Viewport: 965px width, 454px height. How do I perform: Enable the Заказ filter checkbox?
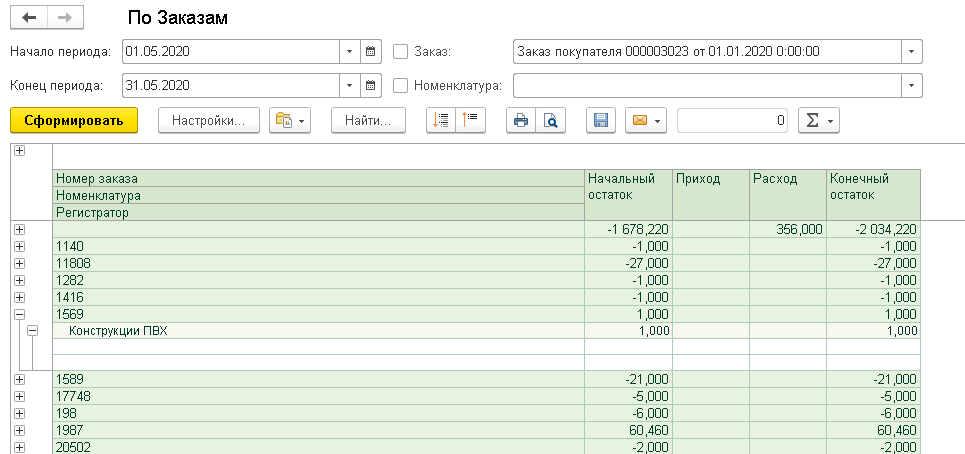pos(401,51)
